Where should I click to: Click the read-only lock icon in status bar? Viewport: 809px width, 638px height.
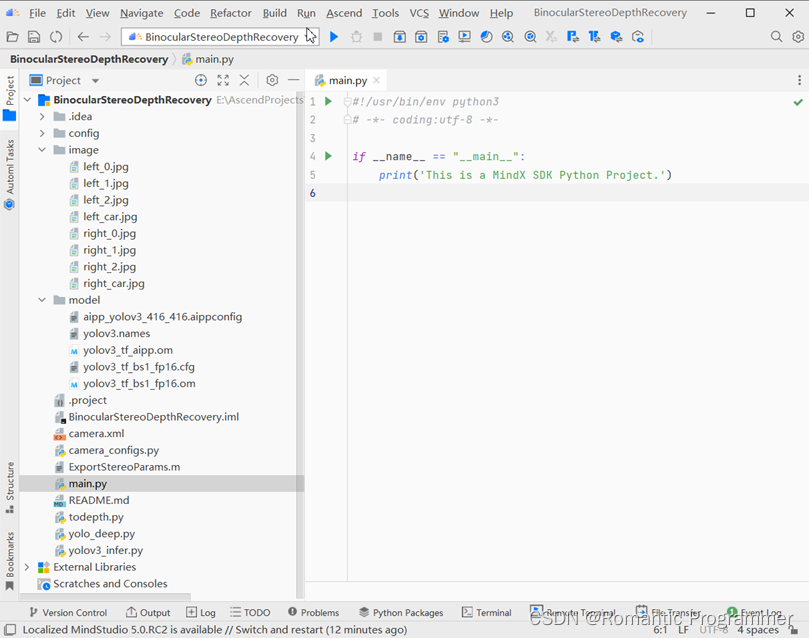pos(794,630)
